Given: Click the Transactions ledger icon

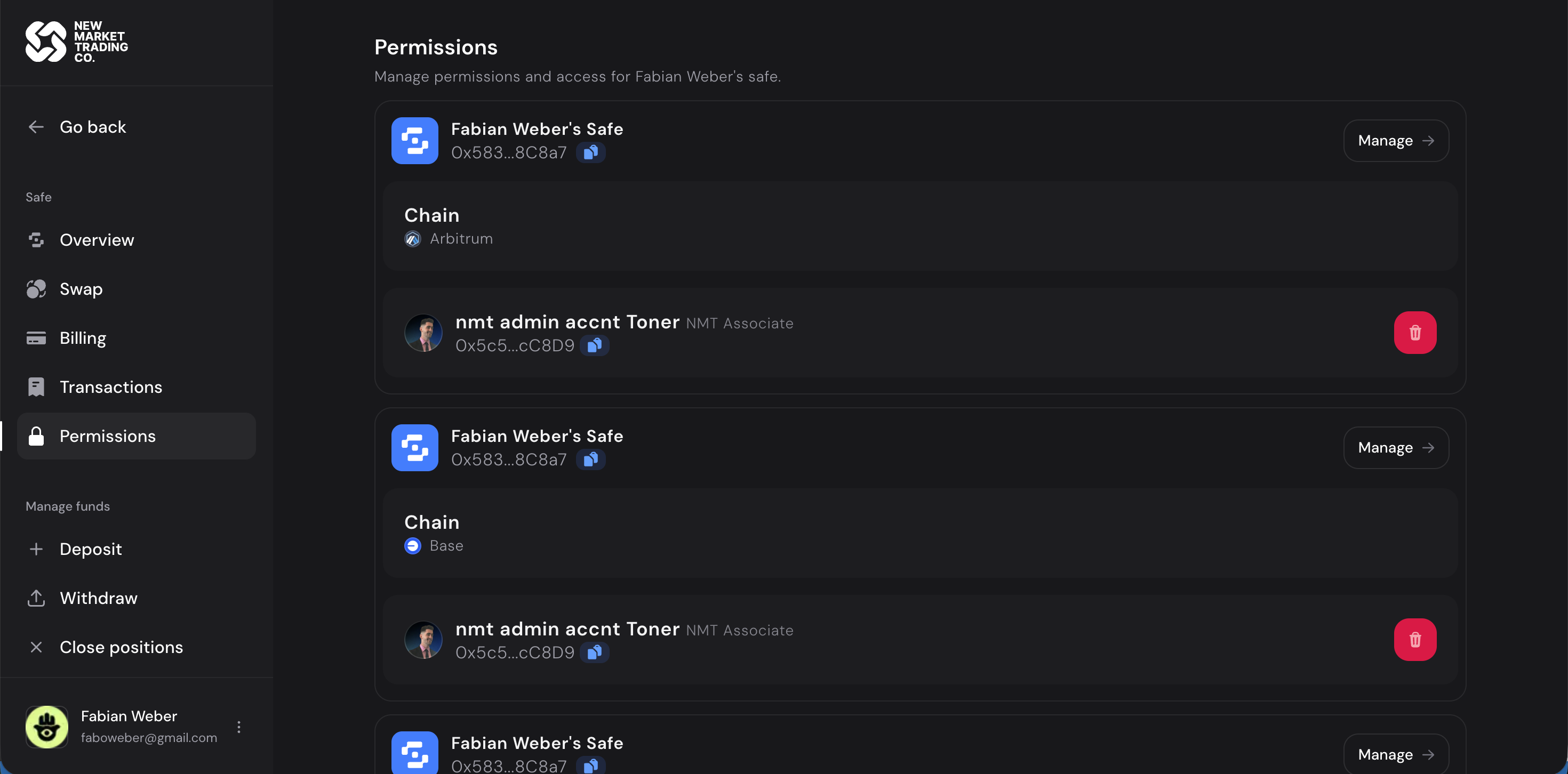Looking at the screenshot, I should tap(36, 386).
